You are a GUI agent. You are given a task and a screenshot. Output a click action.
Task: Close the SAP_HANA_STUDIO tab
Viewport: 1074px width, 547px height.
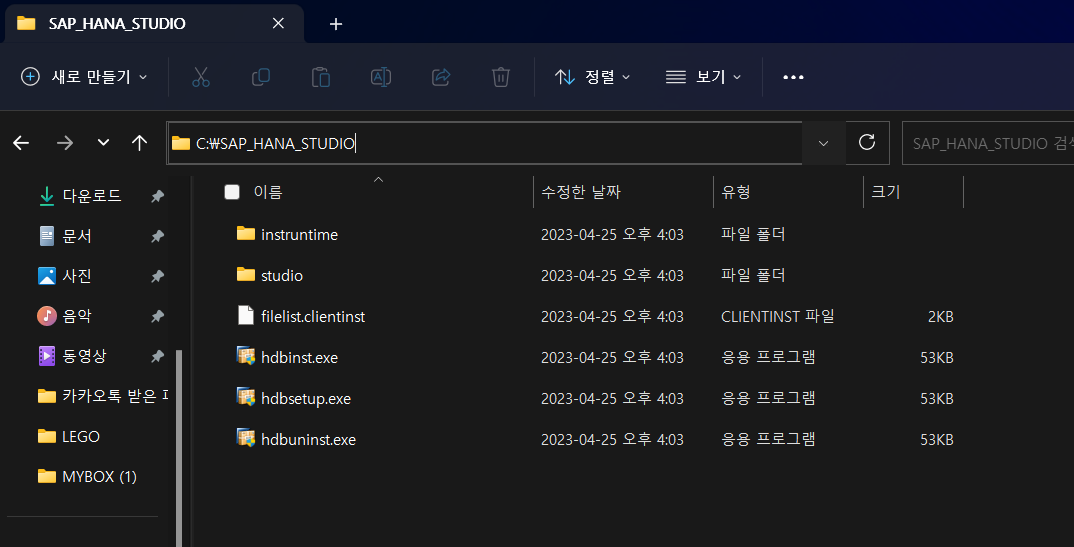pyautogui.click(x=278, y=23)
